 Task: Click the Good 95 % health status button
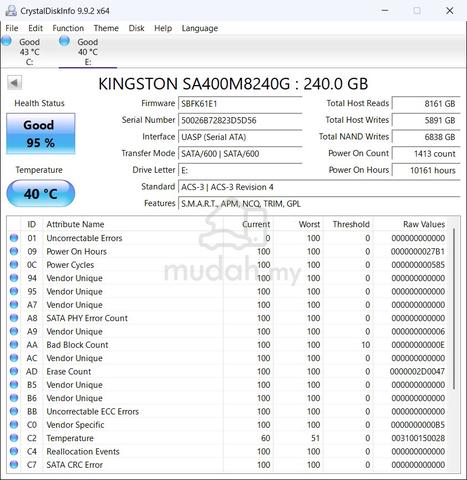(x=41, y=134)
